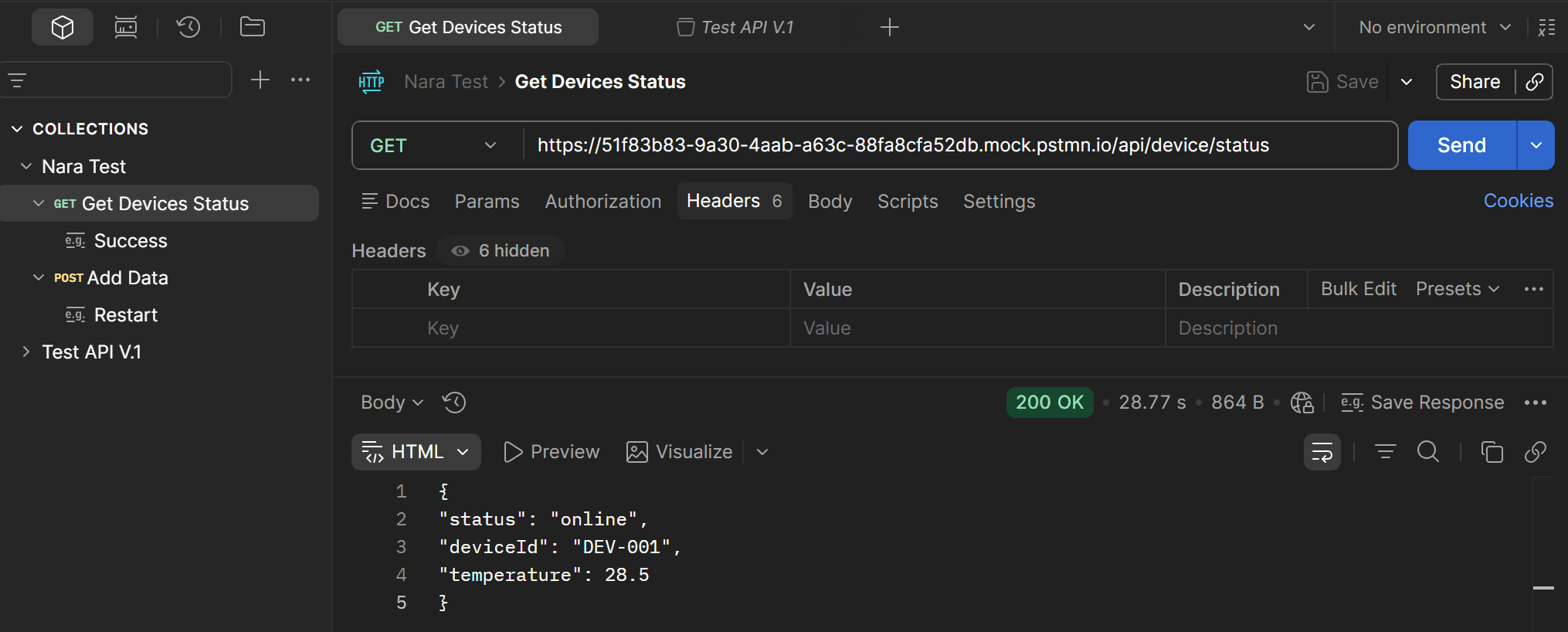Image resolution: width=1568 pixels, height=632 pixels.
Task: Open the Settings tab
Action: 1000,202
